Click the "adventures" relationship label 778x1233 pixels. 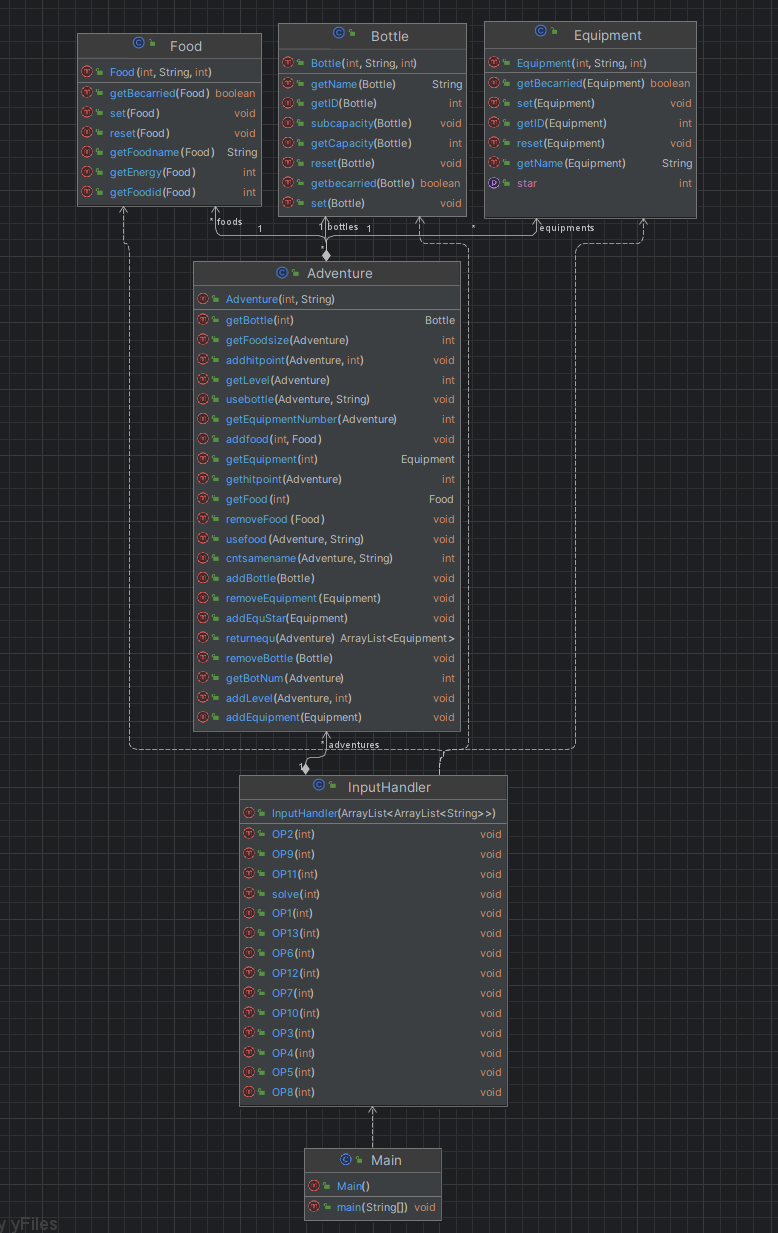tap(354, 745)
